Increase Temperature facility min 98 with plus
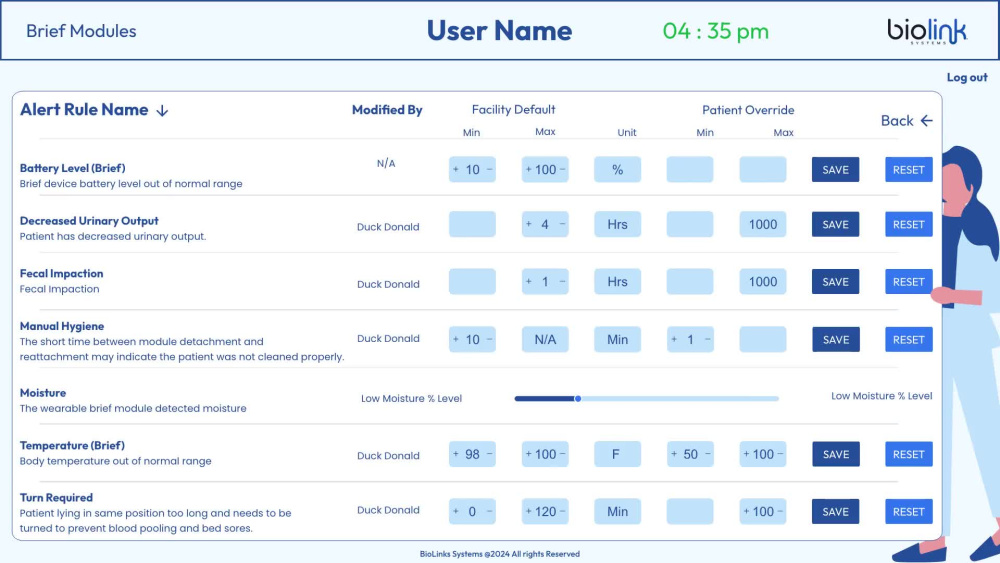This screenshot has height=563, width=1000. coord(455,454)
